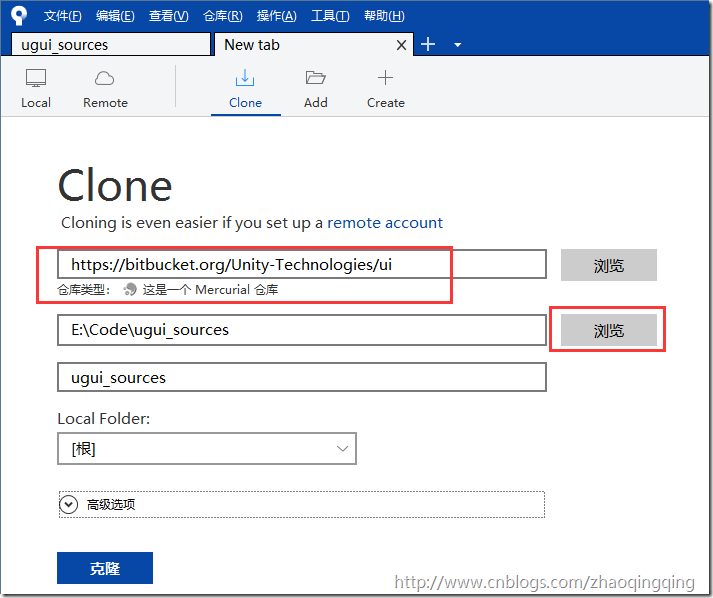Expand the 高级选项 advanced options
This screenshot has height=598, width=713.
tap(301, 504)
